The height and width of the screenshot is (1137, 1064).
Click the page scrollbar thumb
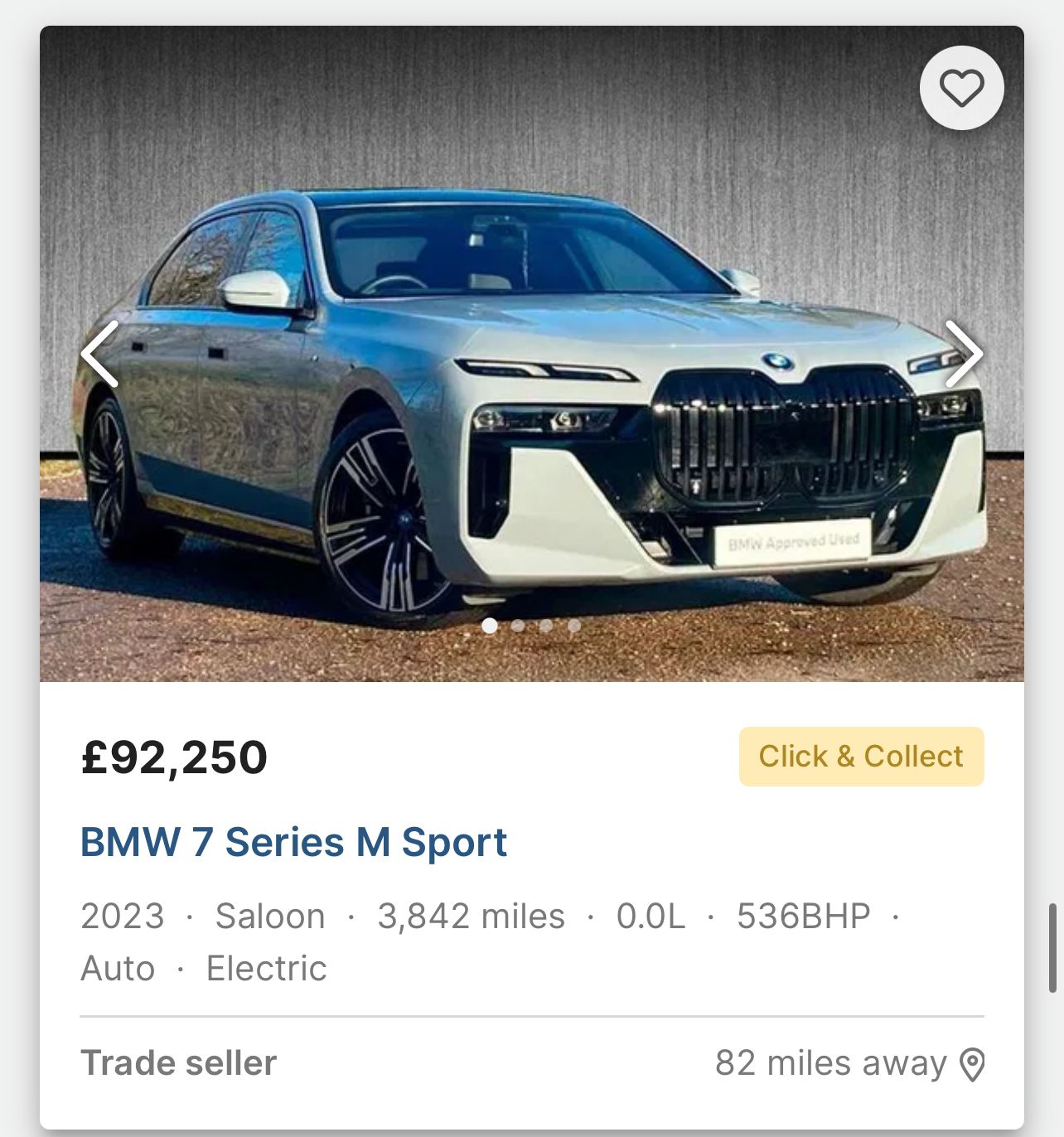[x=1052, y=948]
